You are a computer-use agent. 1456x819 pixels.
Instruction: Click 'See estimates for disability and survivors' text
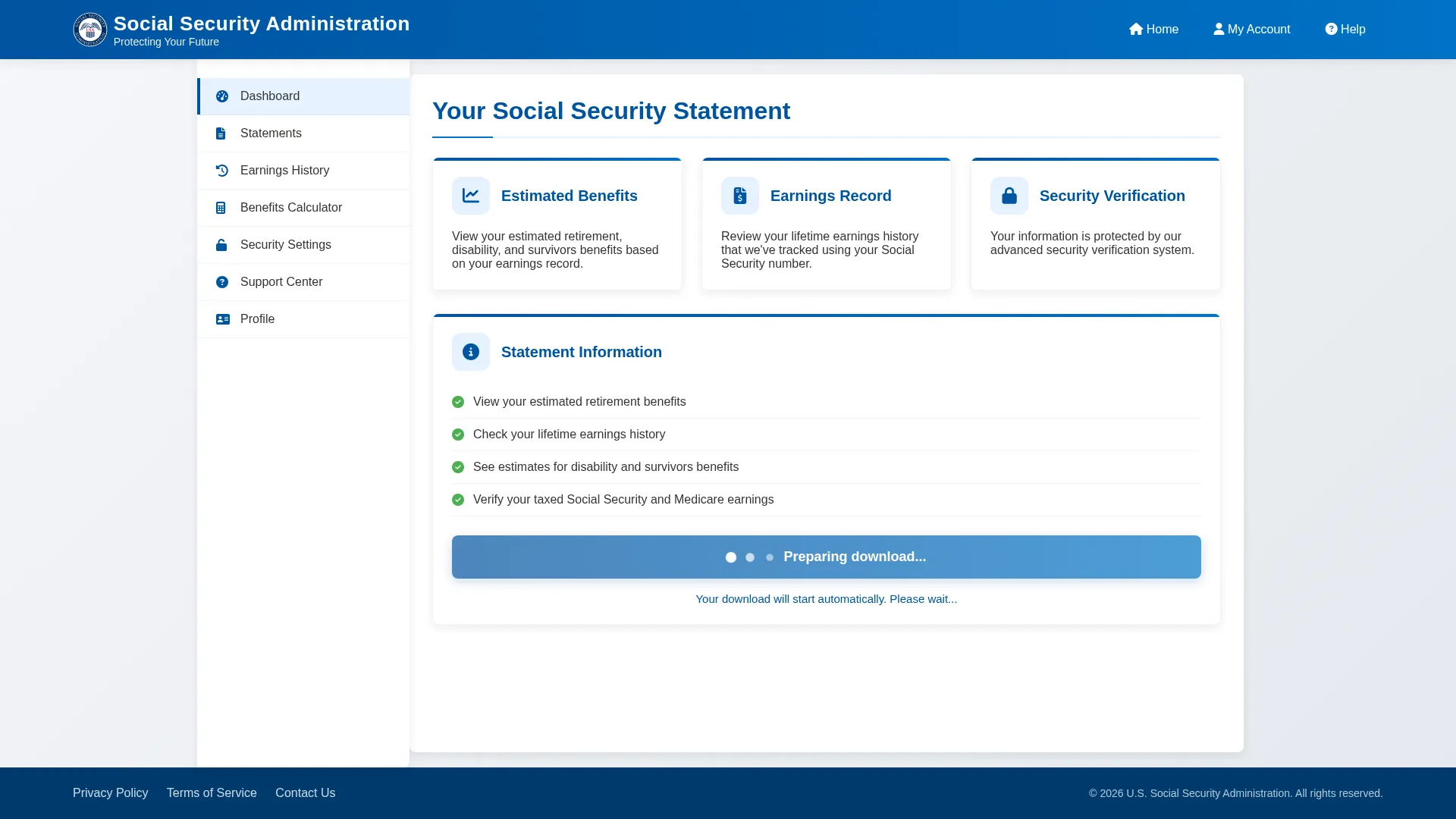pos(606,467)
